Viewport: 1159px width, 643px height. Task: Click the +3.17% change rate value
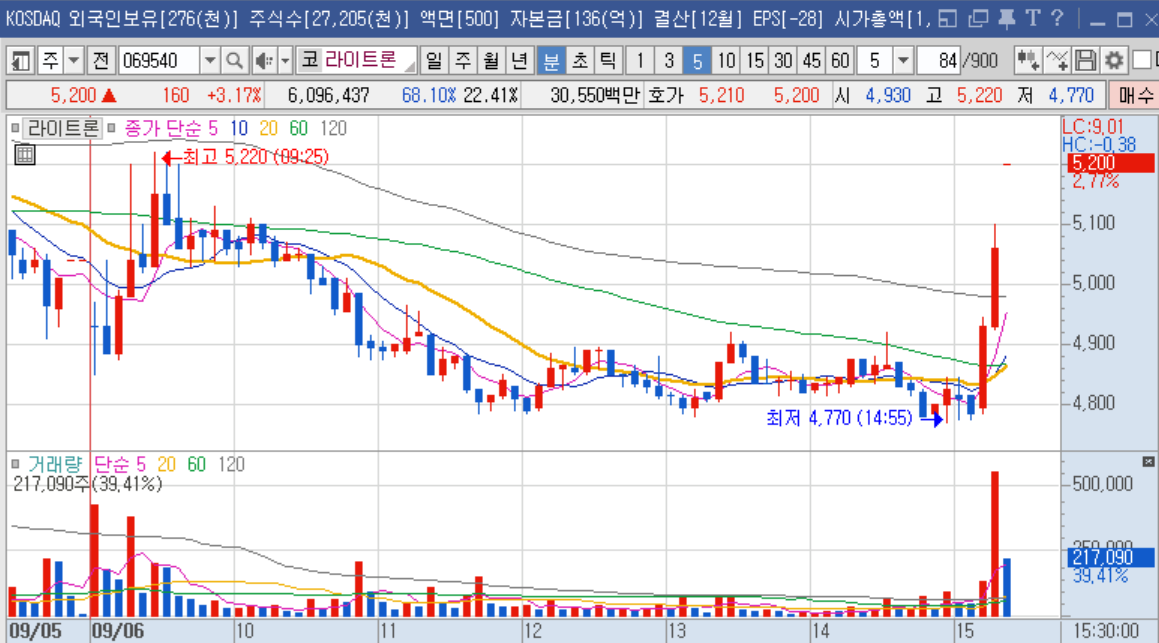[234, 95]
